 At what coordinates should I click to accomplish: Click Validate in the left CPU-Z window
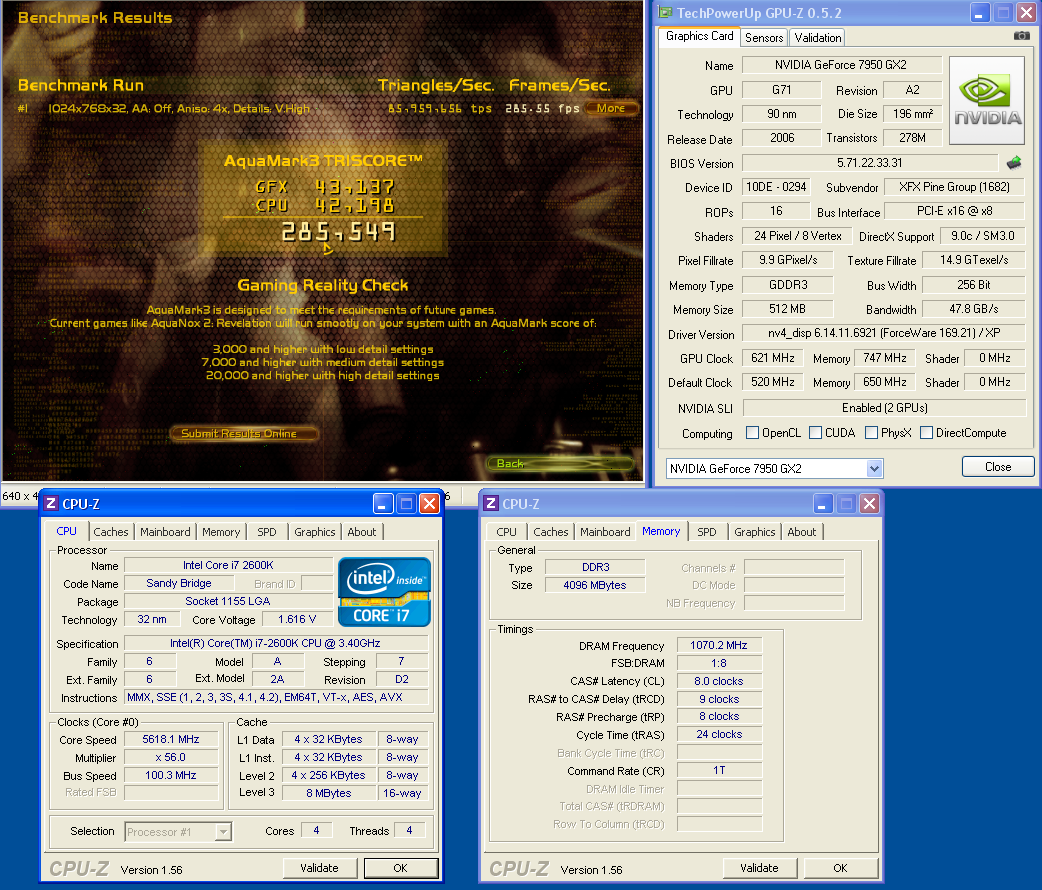(x=319, y=868)
